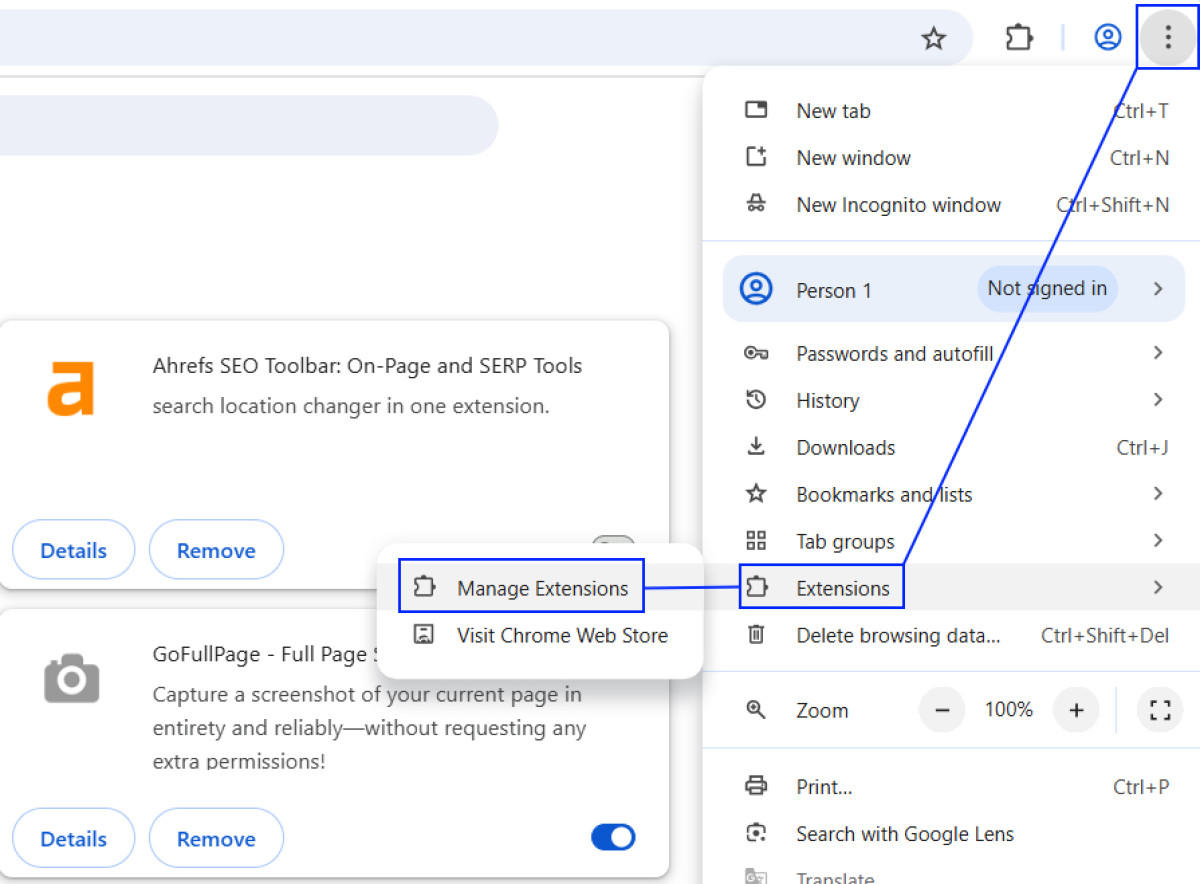Select Delete browsing data menu item
This screenshot has width=1200, height=884.
tap(952, 635)
